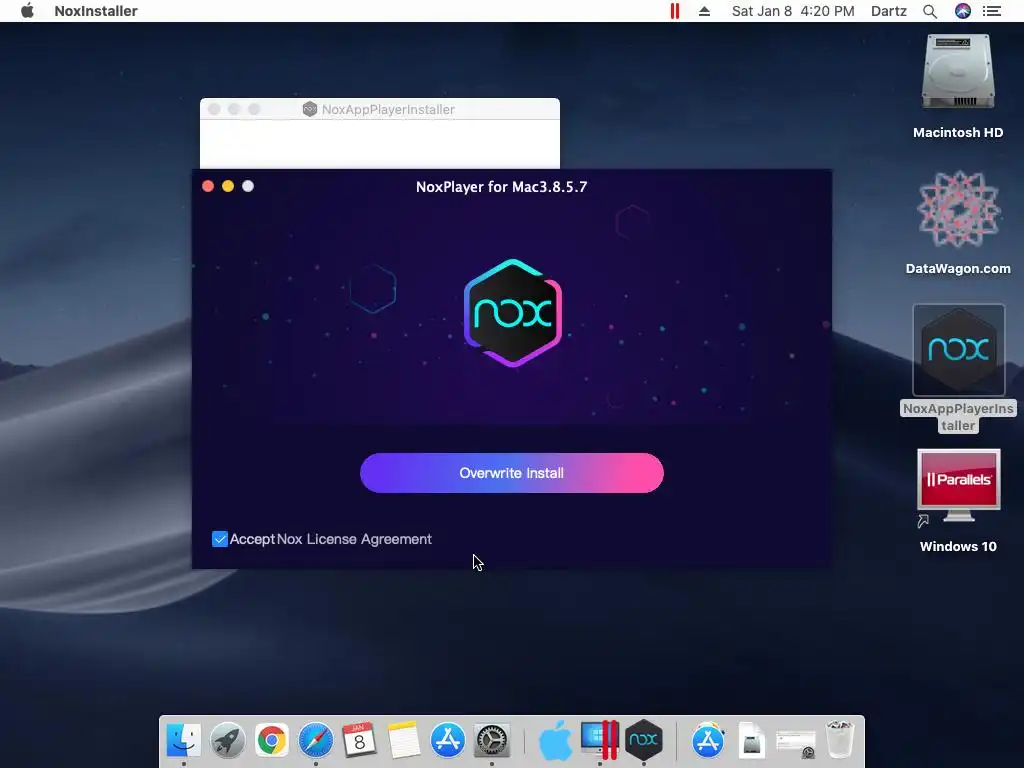1024x768 pixels.
Task: Click the Overwrite Install button
Action: click(x=511, y=473)
